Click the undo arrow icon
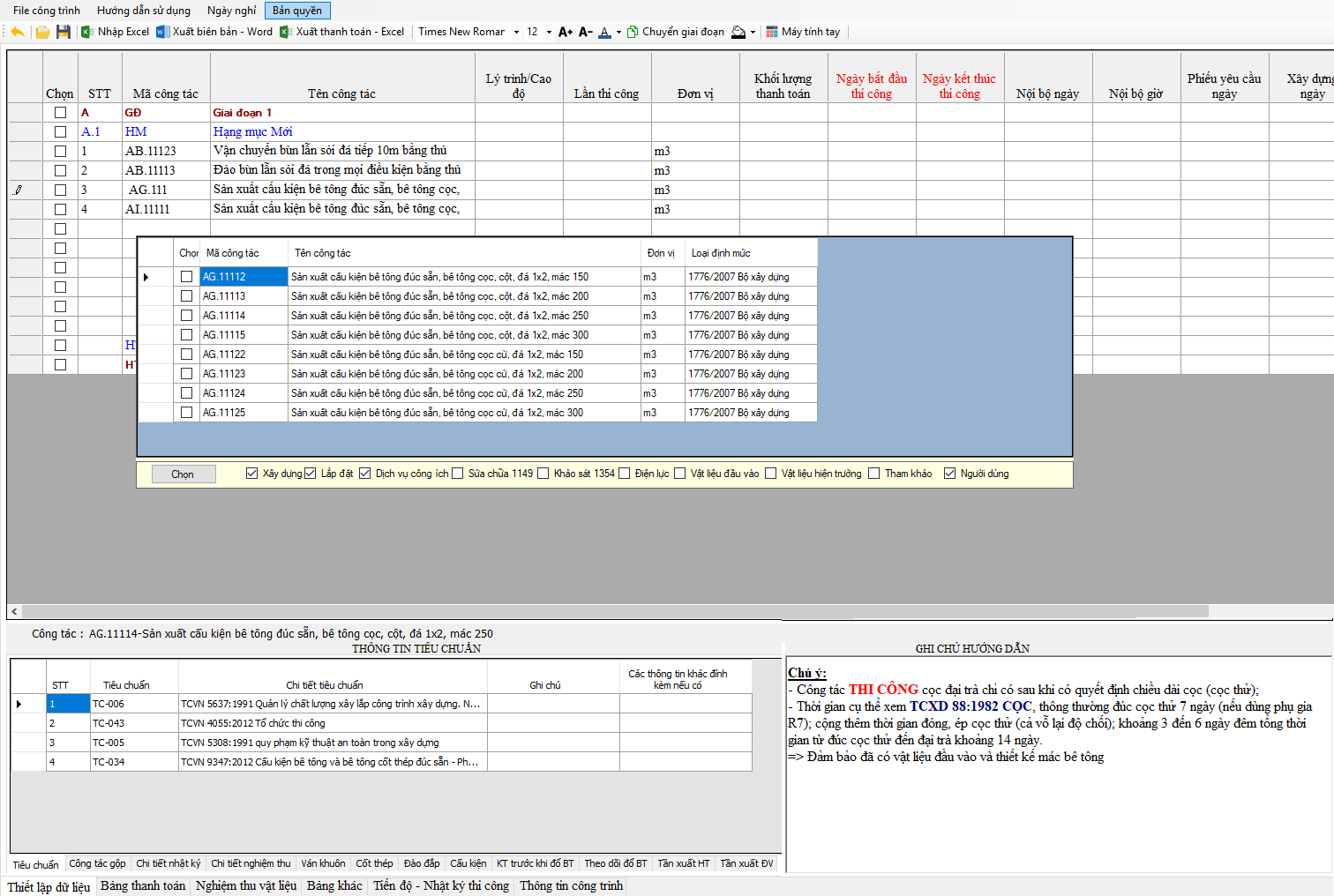The height and width of the screenshot is (896, 1334). (17, 32)
